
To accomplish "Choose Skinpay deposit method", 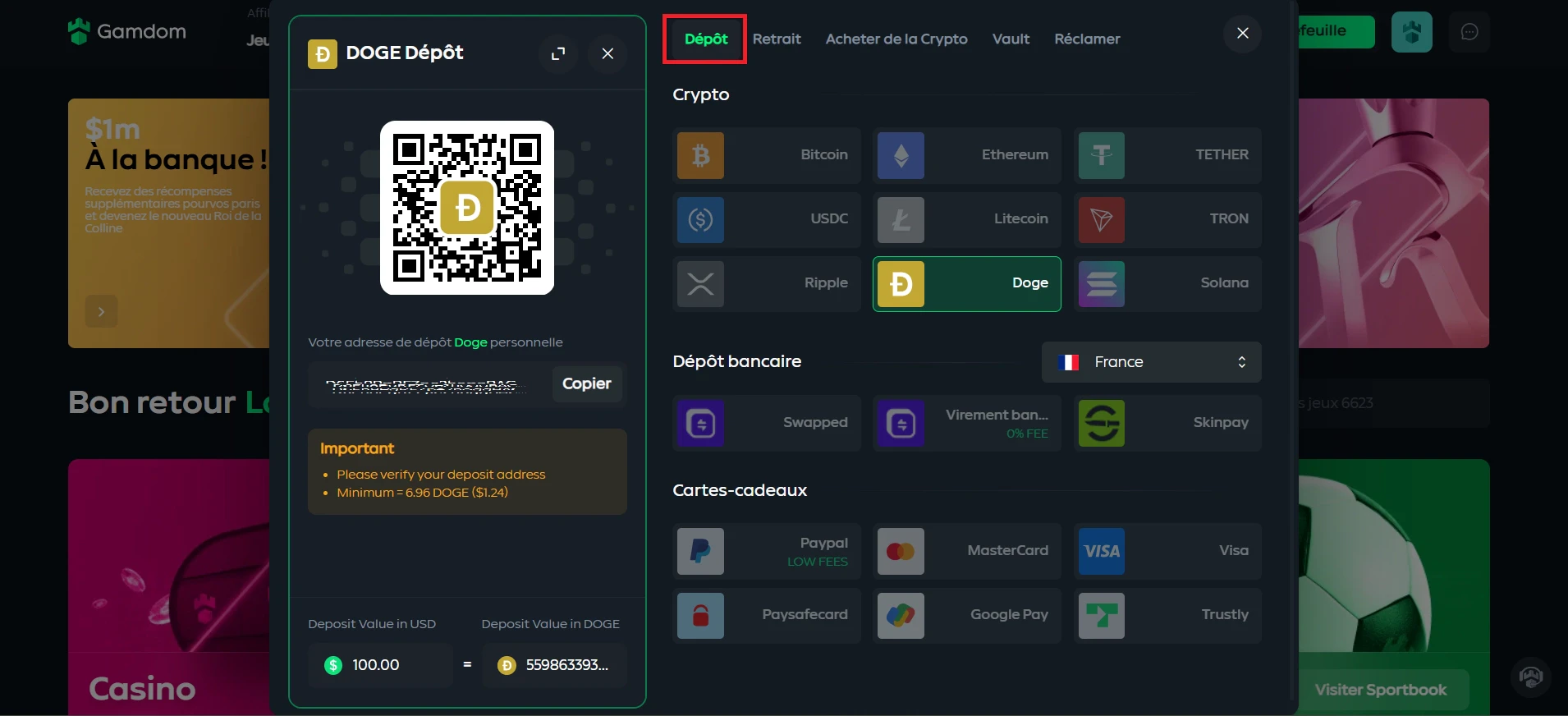I will pyautogui.click(x=1167, y=423).
